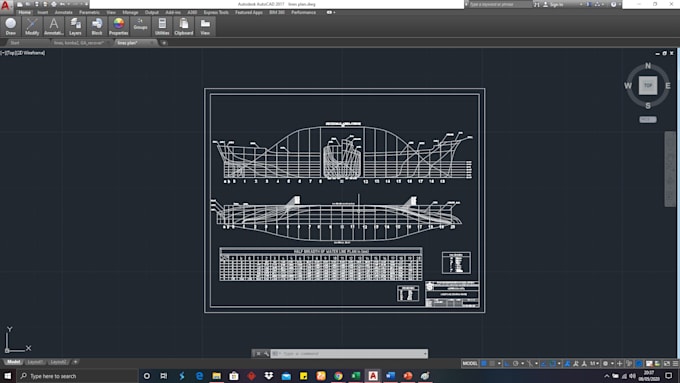Expand the Clipboard ribbon panel
Screen dimensions: 680x383
[184, 26]
